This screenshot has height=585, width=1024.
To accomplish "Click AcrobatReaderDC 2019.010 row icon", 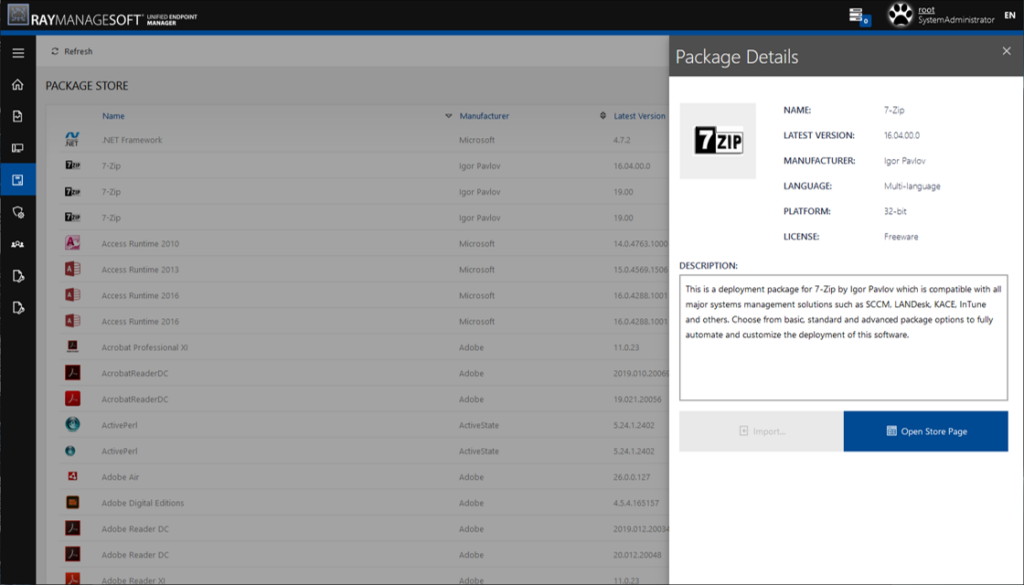I will coord(72,373).
